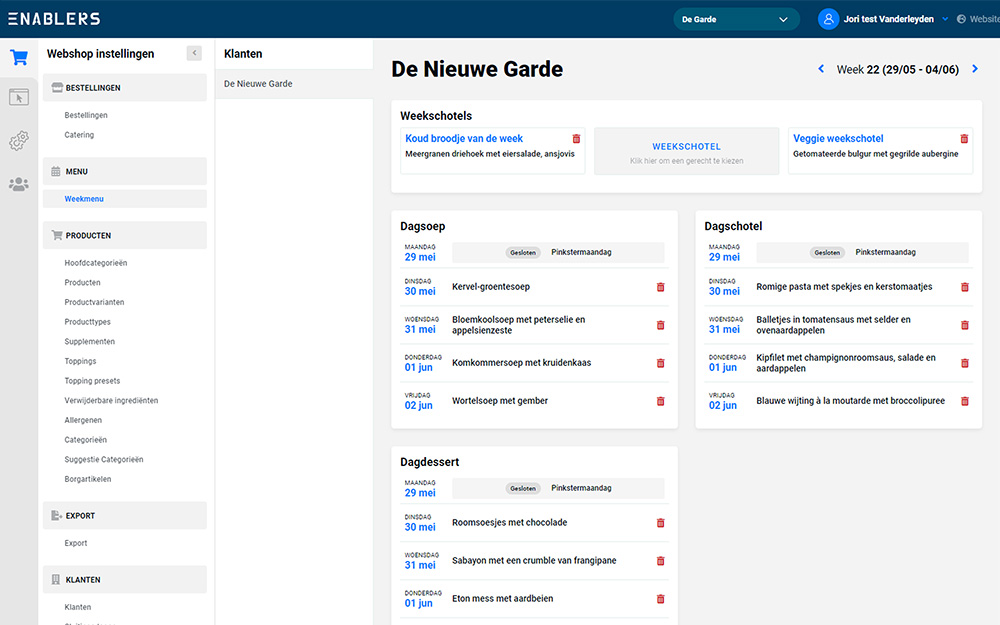
Task: Delete Blauwe wijting à la moutarde dish
Action: [x=964, y=401]
